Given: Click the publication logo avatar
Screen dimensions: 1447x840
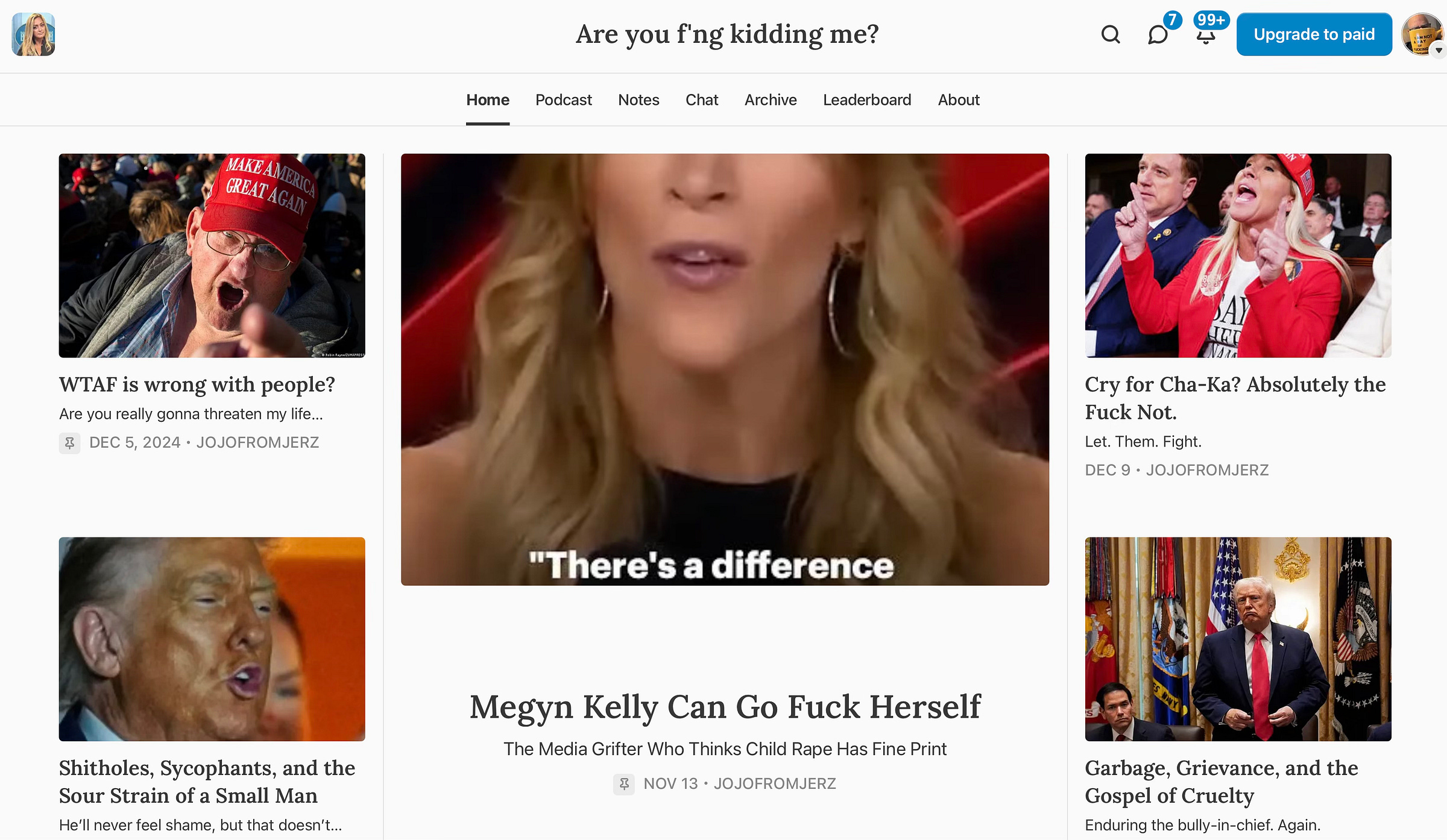Looking at the screenshot, I should coord(34,34).
